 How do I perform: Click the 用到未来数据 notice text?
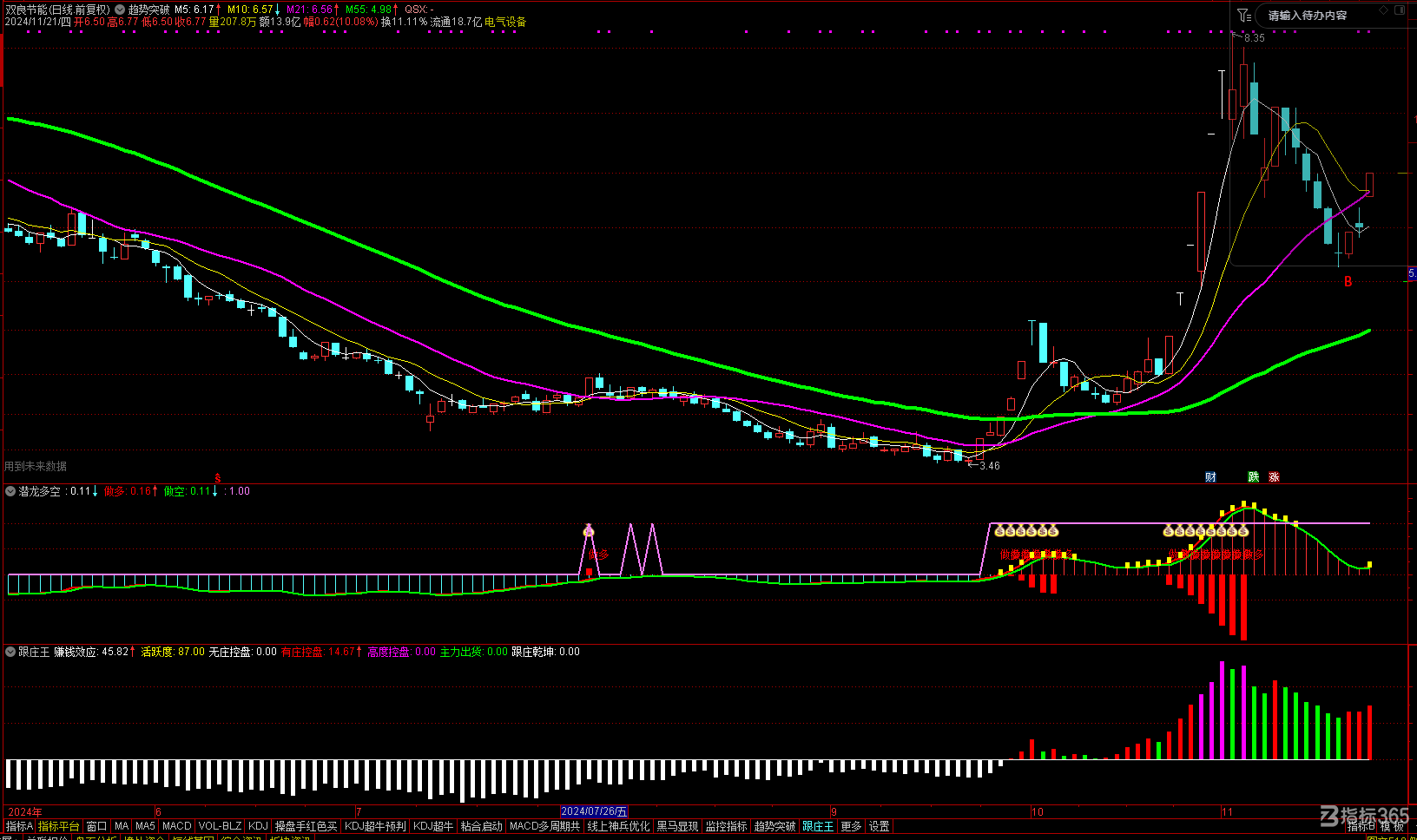36,466
